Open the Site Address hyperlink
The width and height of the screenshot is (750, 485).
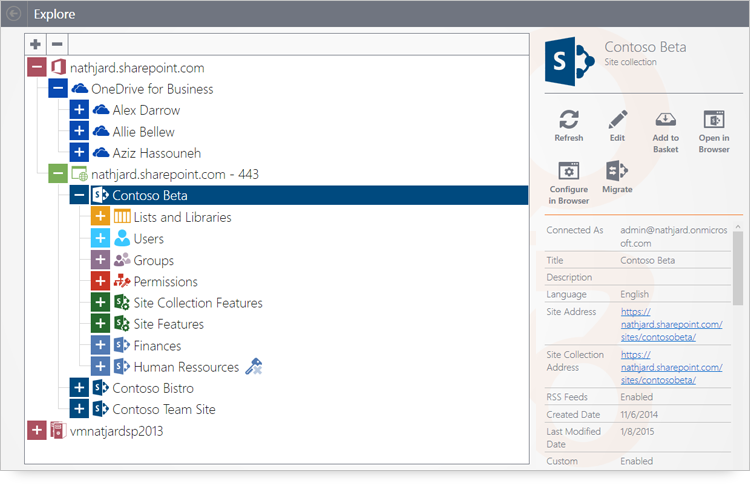pos(672,324)
